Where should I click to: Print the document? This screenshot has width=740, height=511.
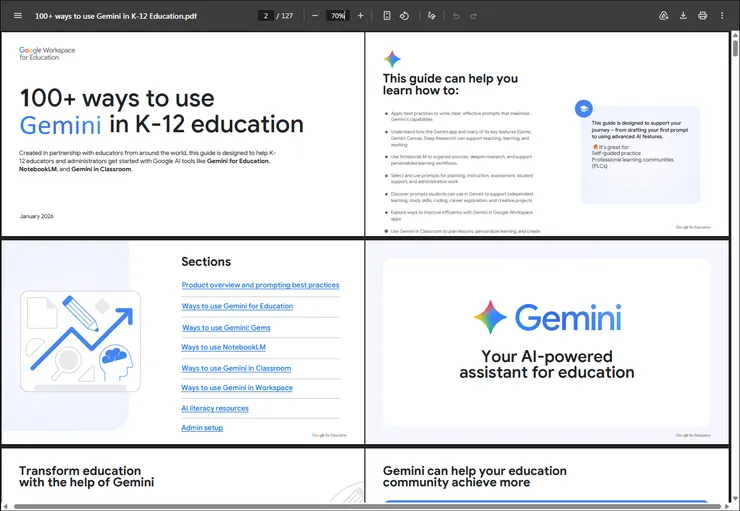702,16
